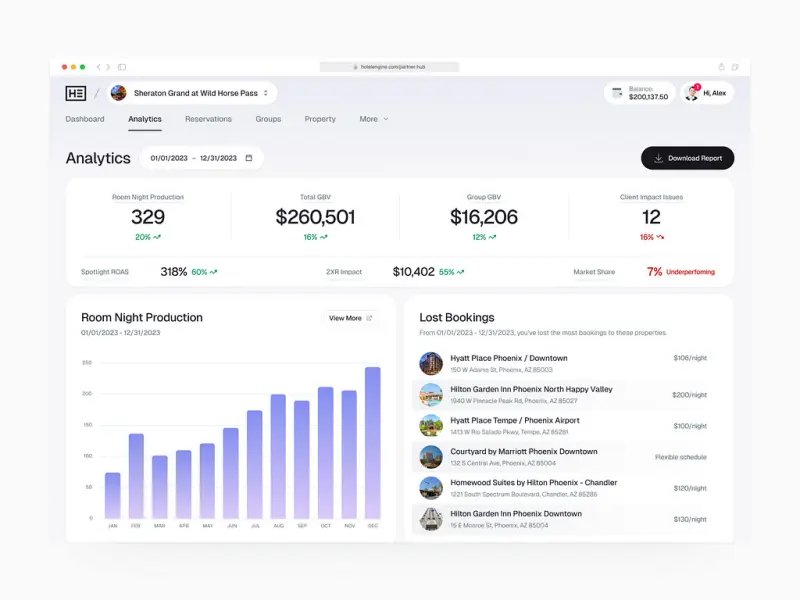This screenshot has height=600, width=800.
Task: Switch to the Dashboard tab
Action: [x=85, y=119]
